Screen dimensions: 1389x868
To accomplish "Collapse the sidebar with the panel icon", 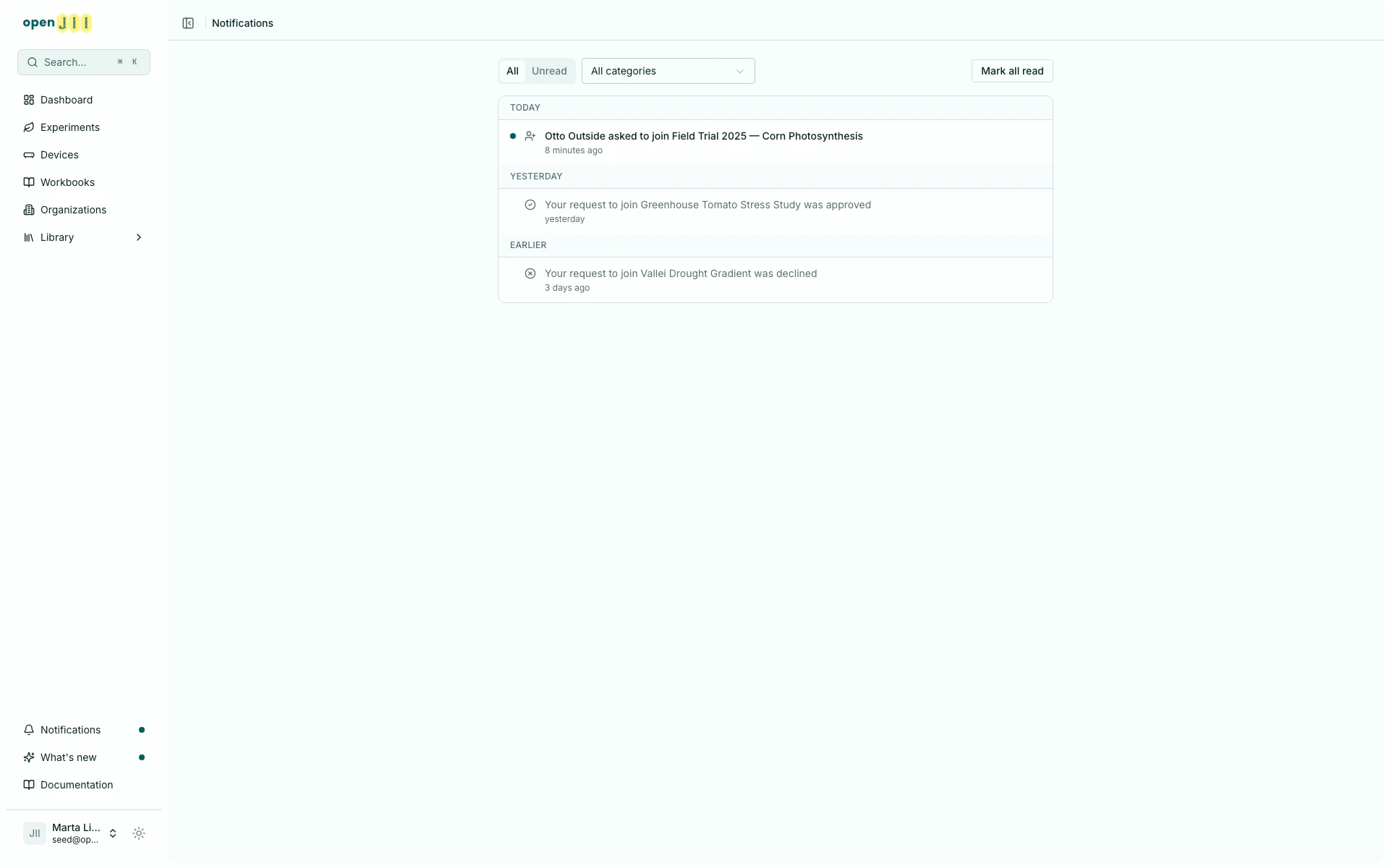I will click(x=188, y=23).
